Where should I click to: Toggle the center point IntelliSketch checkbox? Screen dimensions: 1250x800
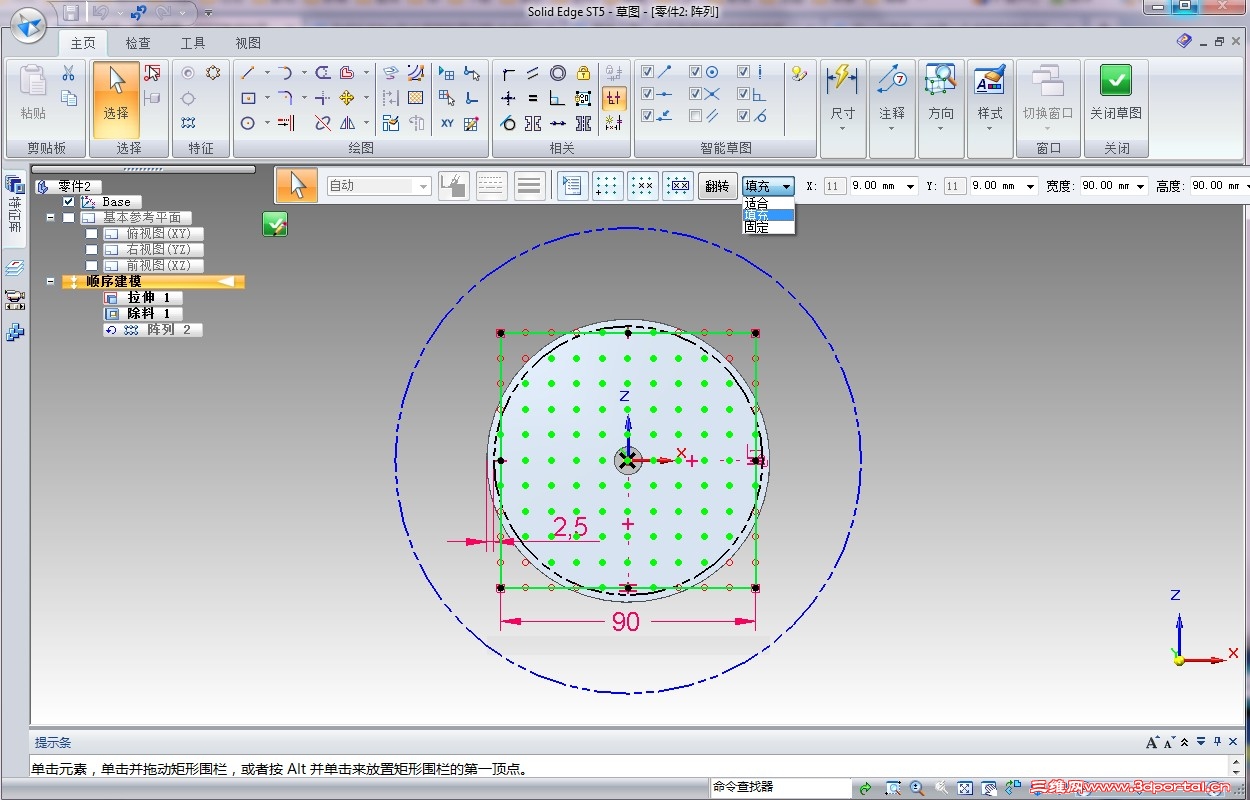pyautogui.click(x=696, y=72)
